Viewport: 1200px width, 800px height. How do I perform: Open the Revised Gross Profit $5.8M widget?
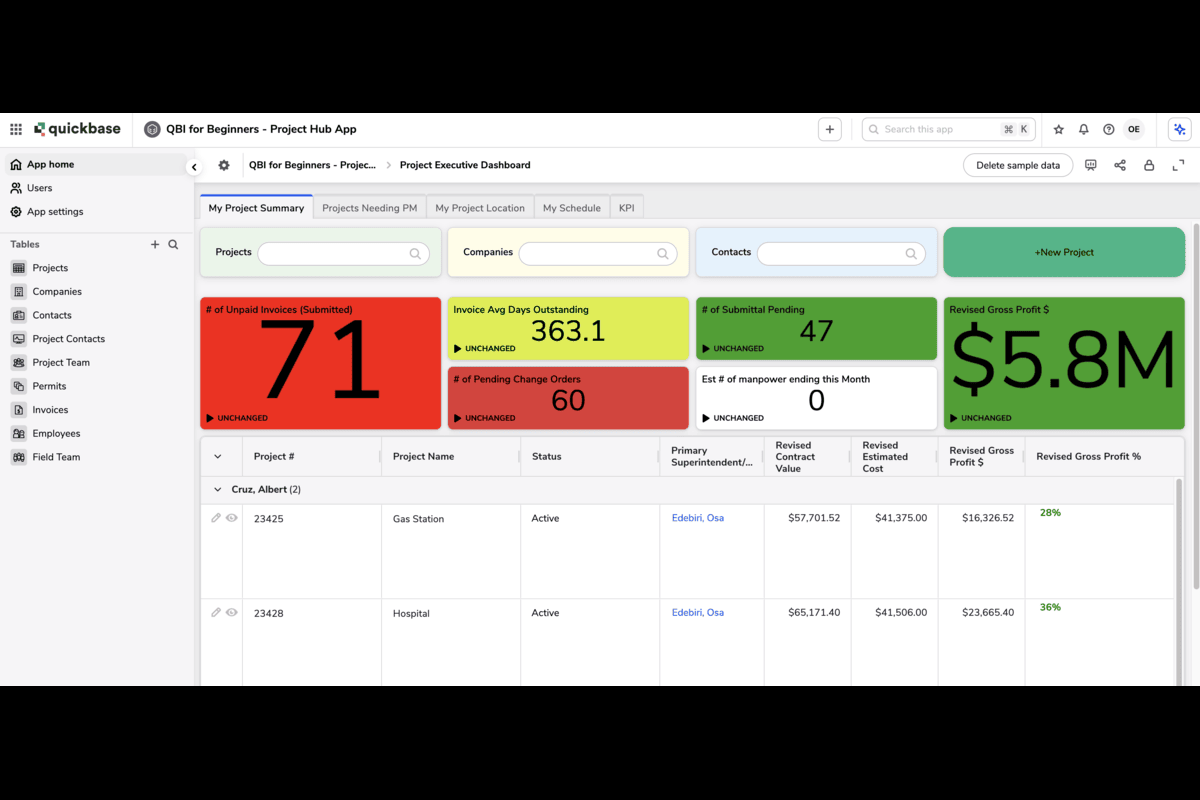tap(1064, 363)
